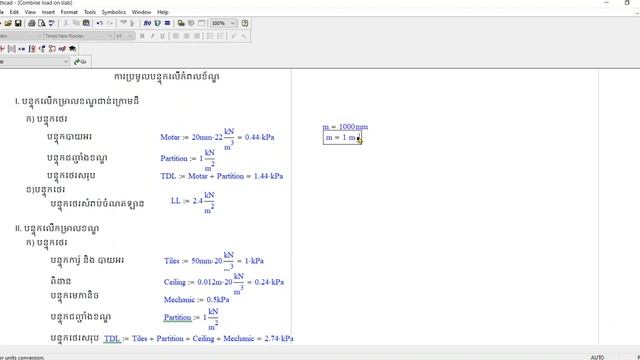Expand the resources dropdown beside Go
This screenshot has height=360, width=640.
[x=66, y=62]
